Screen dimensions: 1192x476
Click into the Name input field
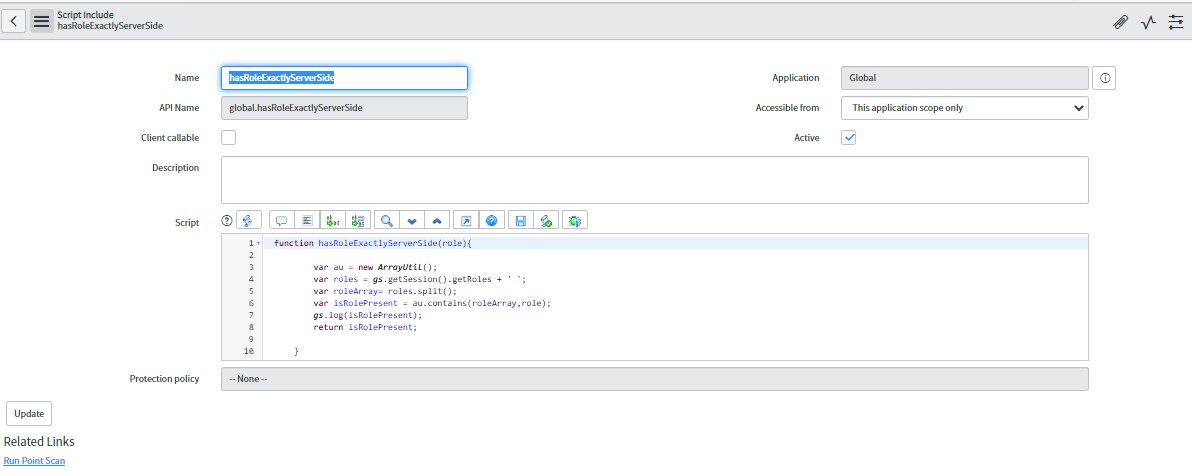(344, 78)
